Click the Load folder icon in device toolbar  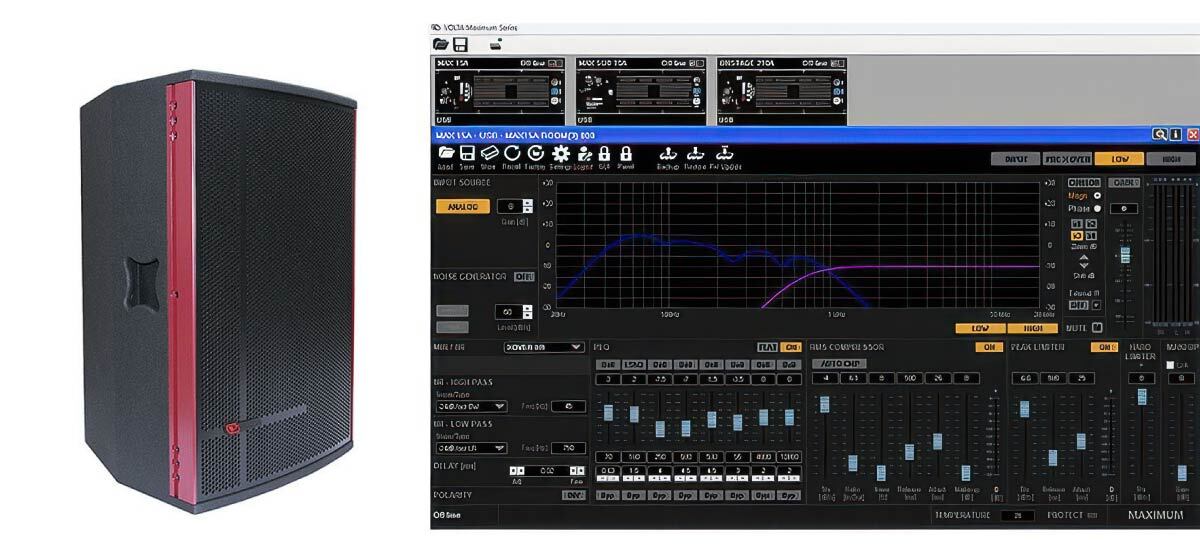[446, 153]
